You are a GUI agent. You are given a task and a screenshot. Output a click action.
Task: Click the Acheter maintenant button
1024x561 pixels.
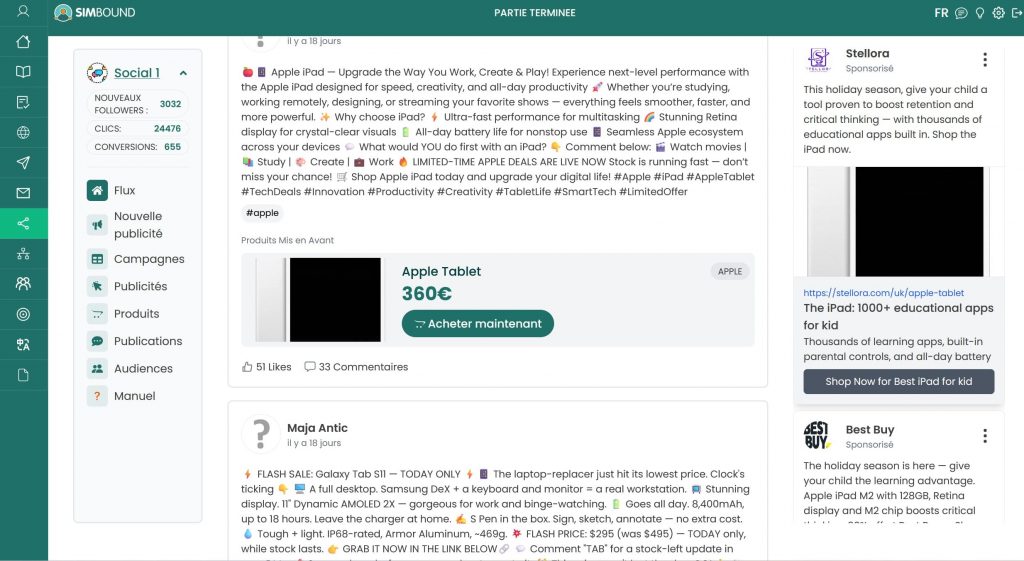(477, 323)
